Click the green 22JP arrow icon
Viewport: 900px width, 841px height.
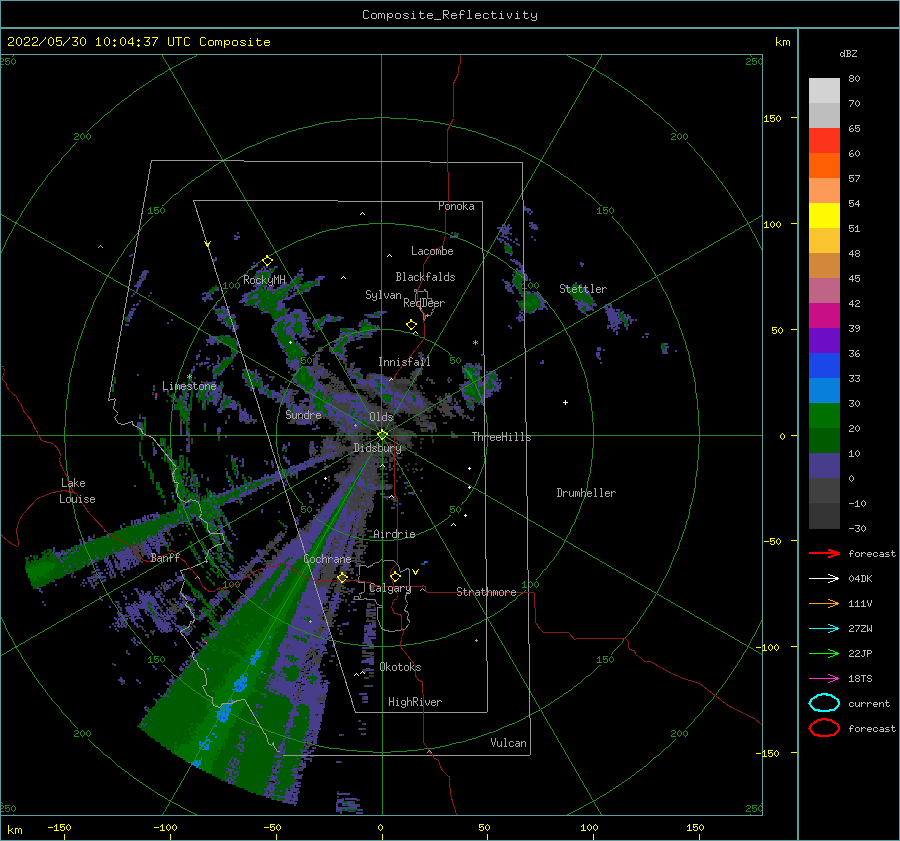point(824,653)
